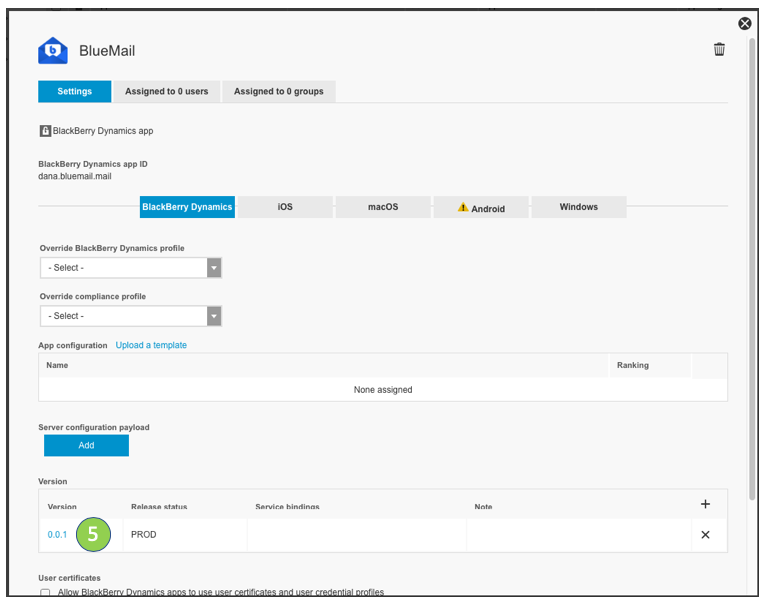The height and width of the screenshot is (606, 770).
Task: Click the BlueMail app envelope icon
Action: [x=52, y=50]
